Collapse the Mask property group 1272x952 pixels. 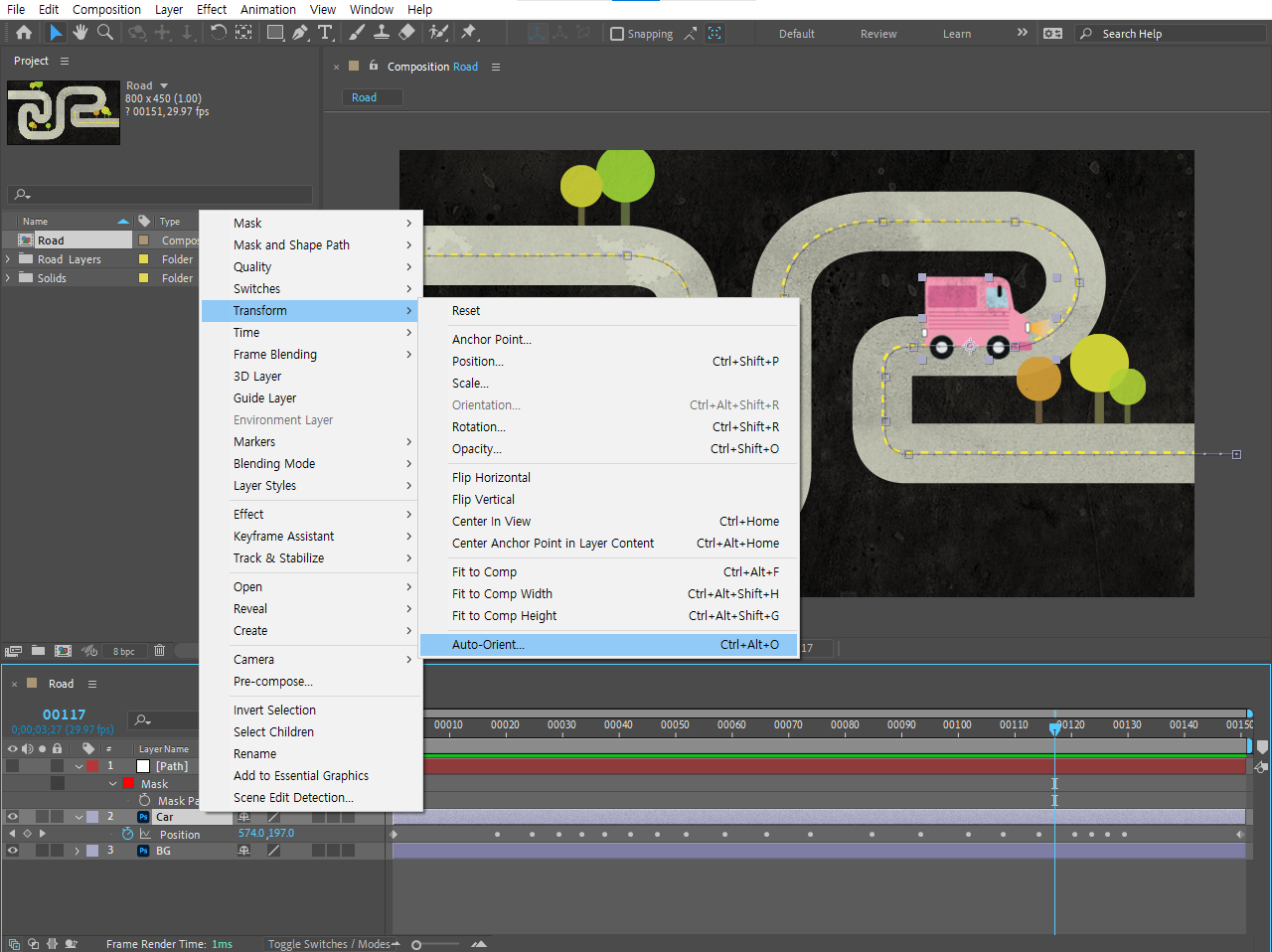113,784
